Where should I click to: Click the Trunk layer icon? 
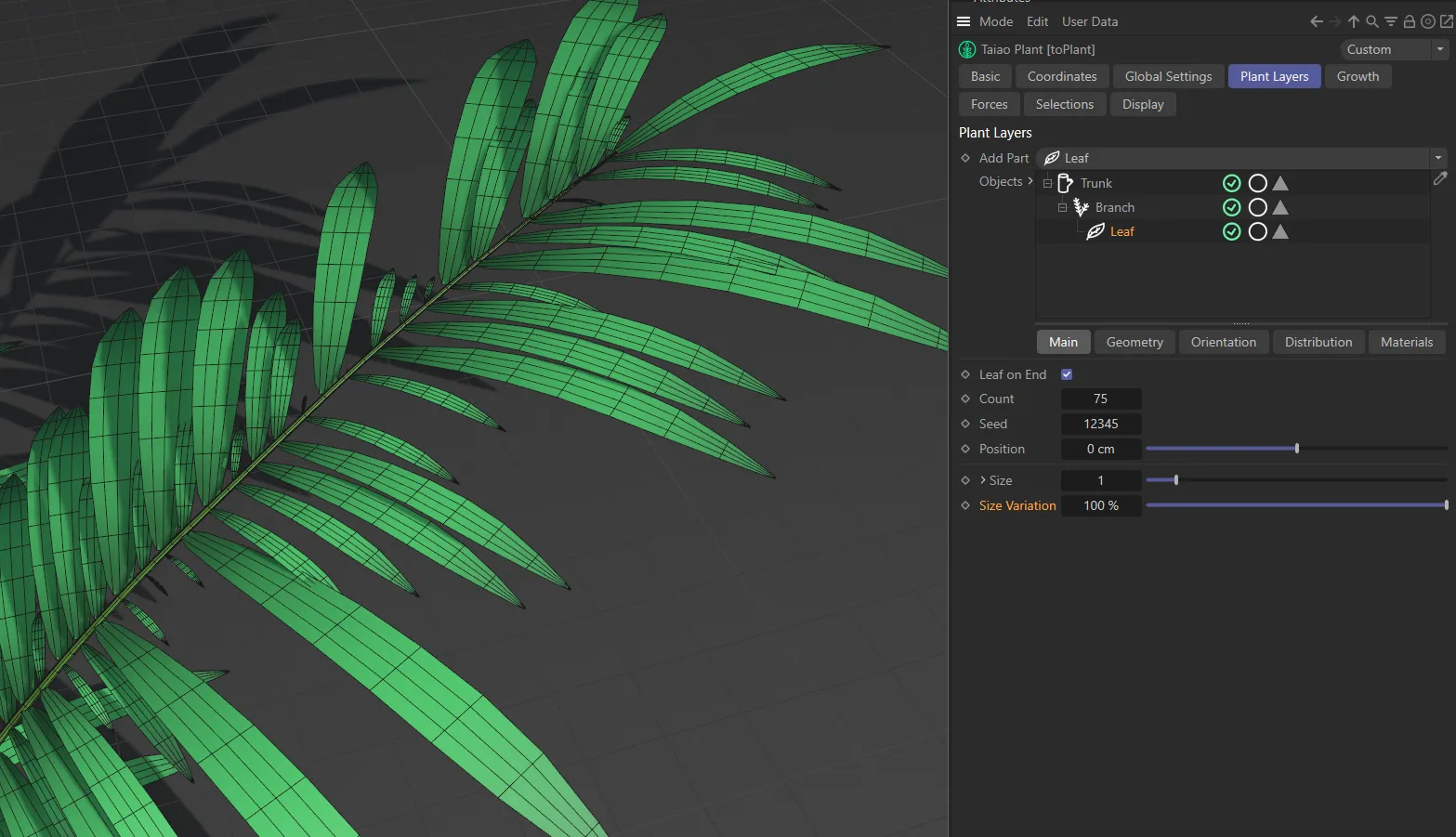1064,183
